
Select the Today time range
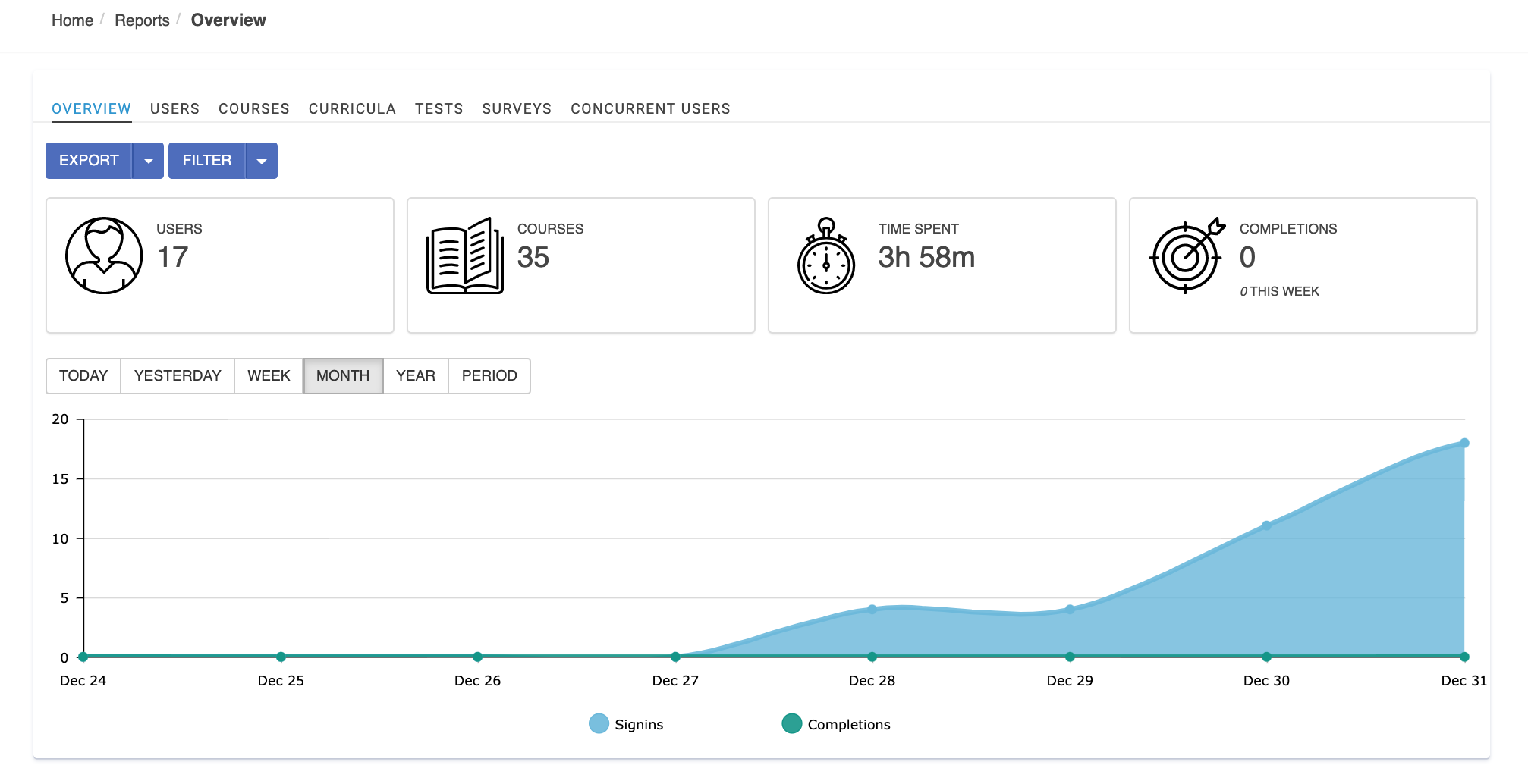pyautogui.click(x=83, y=376)
